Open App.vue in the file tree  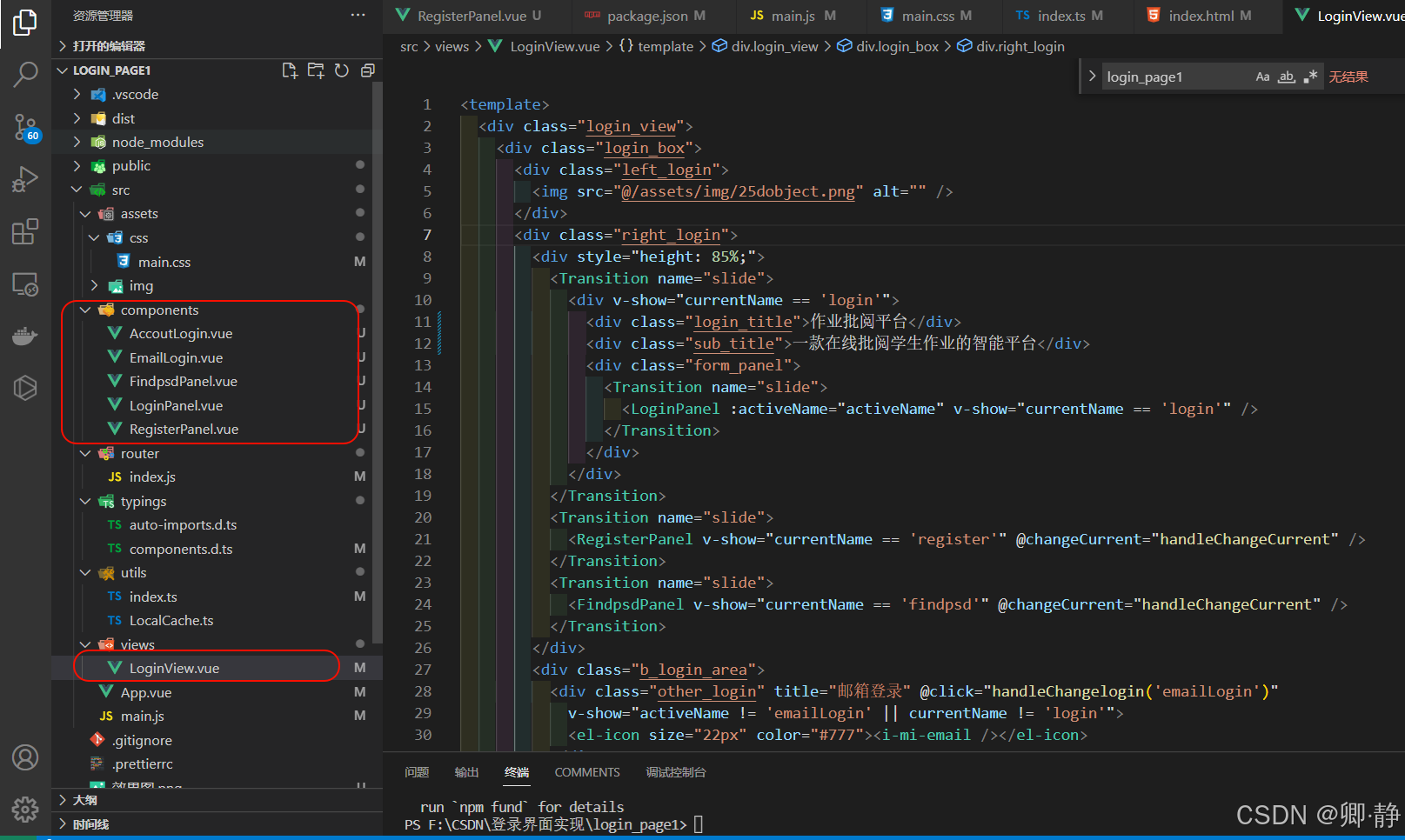click(146, 692)
